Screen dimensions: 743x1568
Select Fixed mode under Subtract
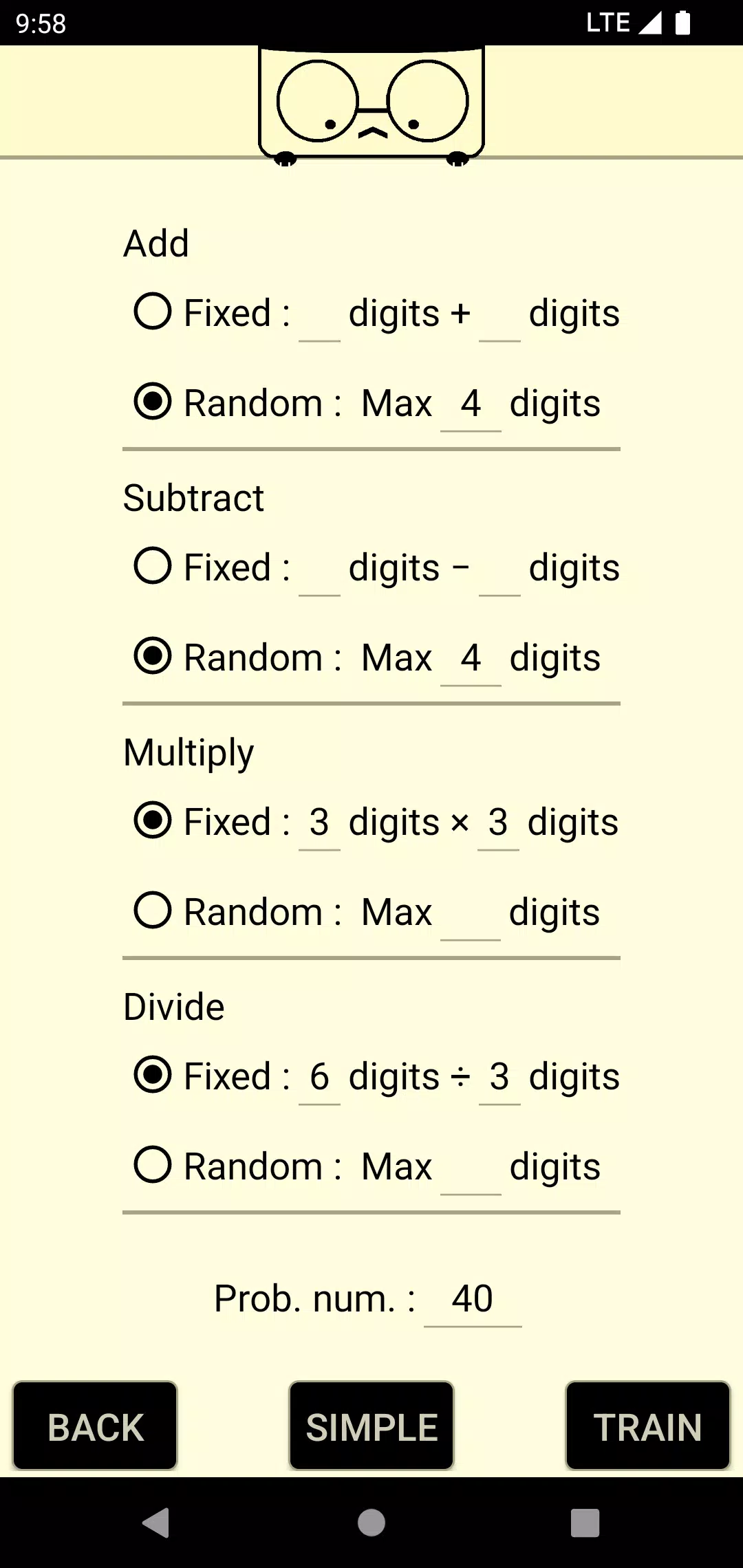click(x=153, y=567)
